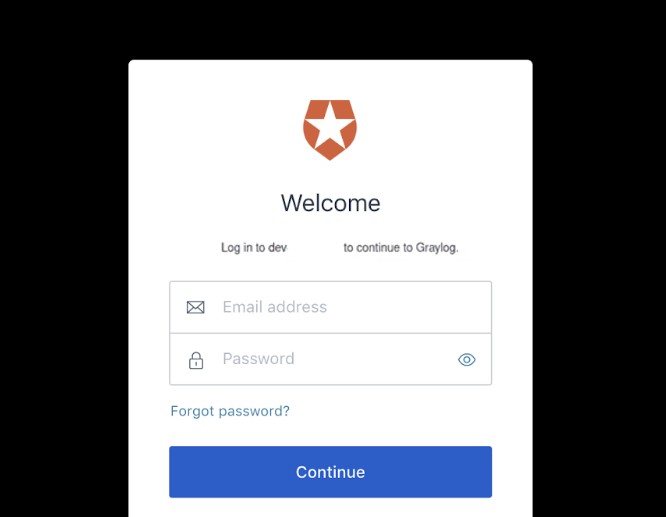Image resolution: width=666 pixels, height=517 pixels.
Task: Submit the login with the Continue button
Action: pyautogui.click(x=330, y=472)
